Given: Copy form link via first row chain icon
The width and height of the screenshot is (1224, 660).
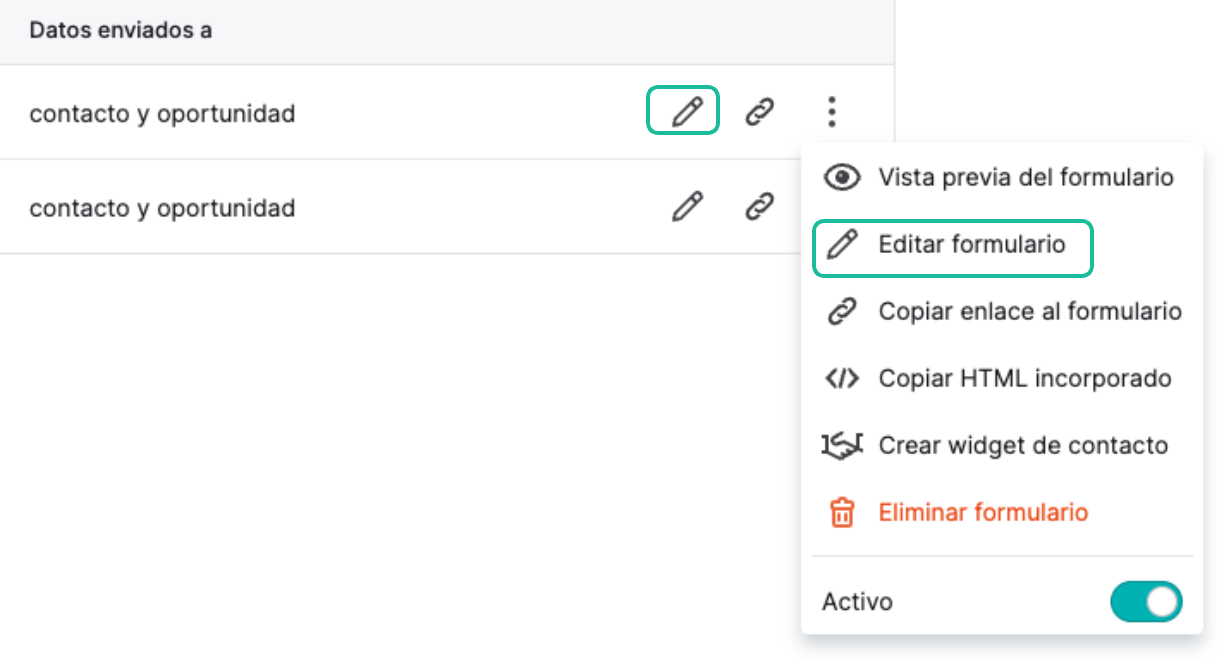Looking at the screenshot, I should [x=760, y=112].
